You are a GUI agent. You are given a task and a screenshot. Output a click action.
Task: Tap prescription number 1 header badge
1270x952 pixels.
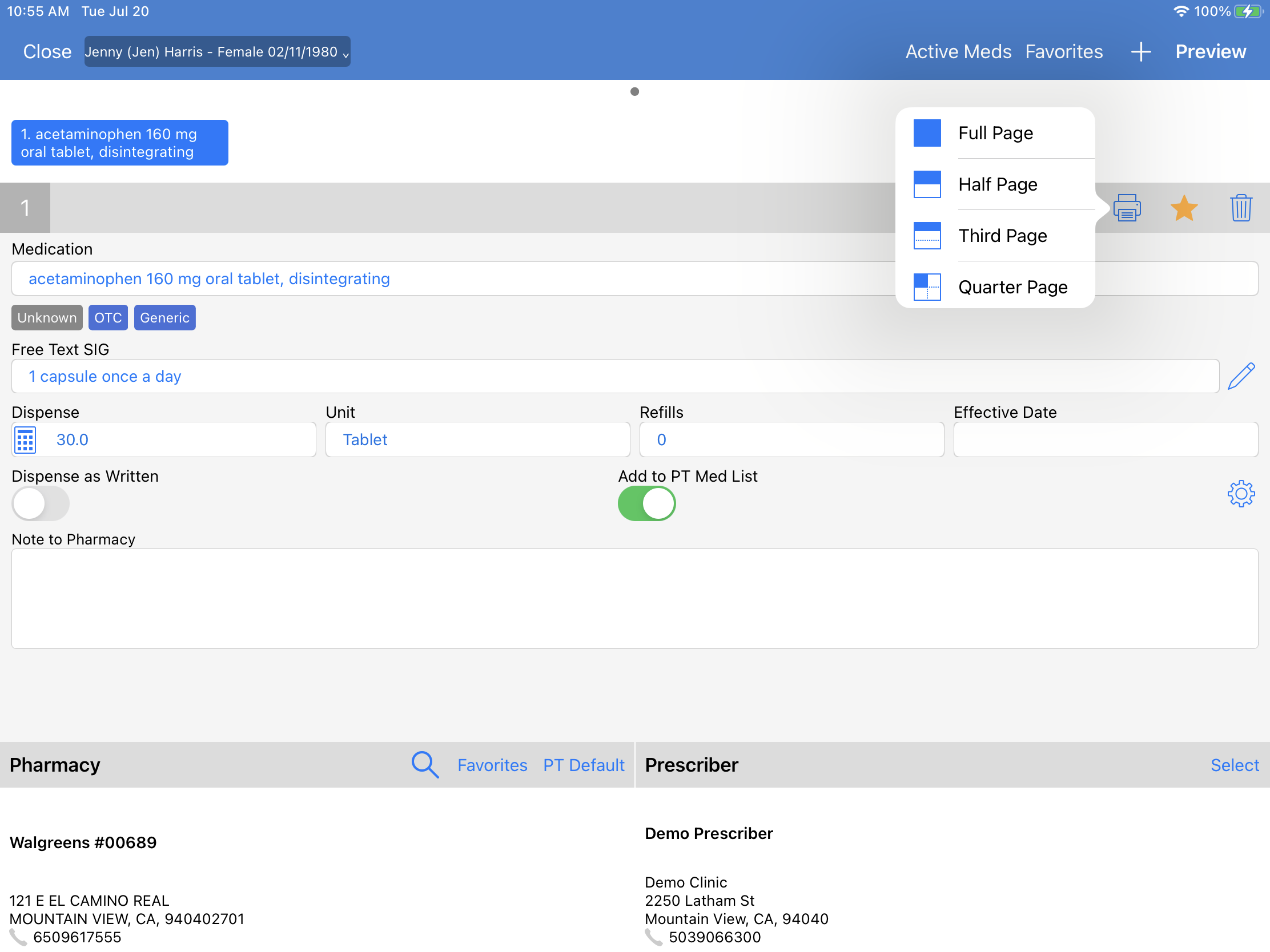(x=25, y=208)
